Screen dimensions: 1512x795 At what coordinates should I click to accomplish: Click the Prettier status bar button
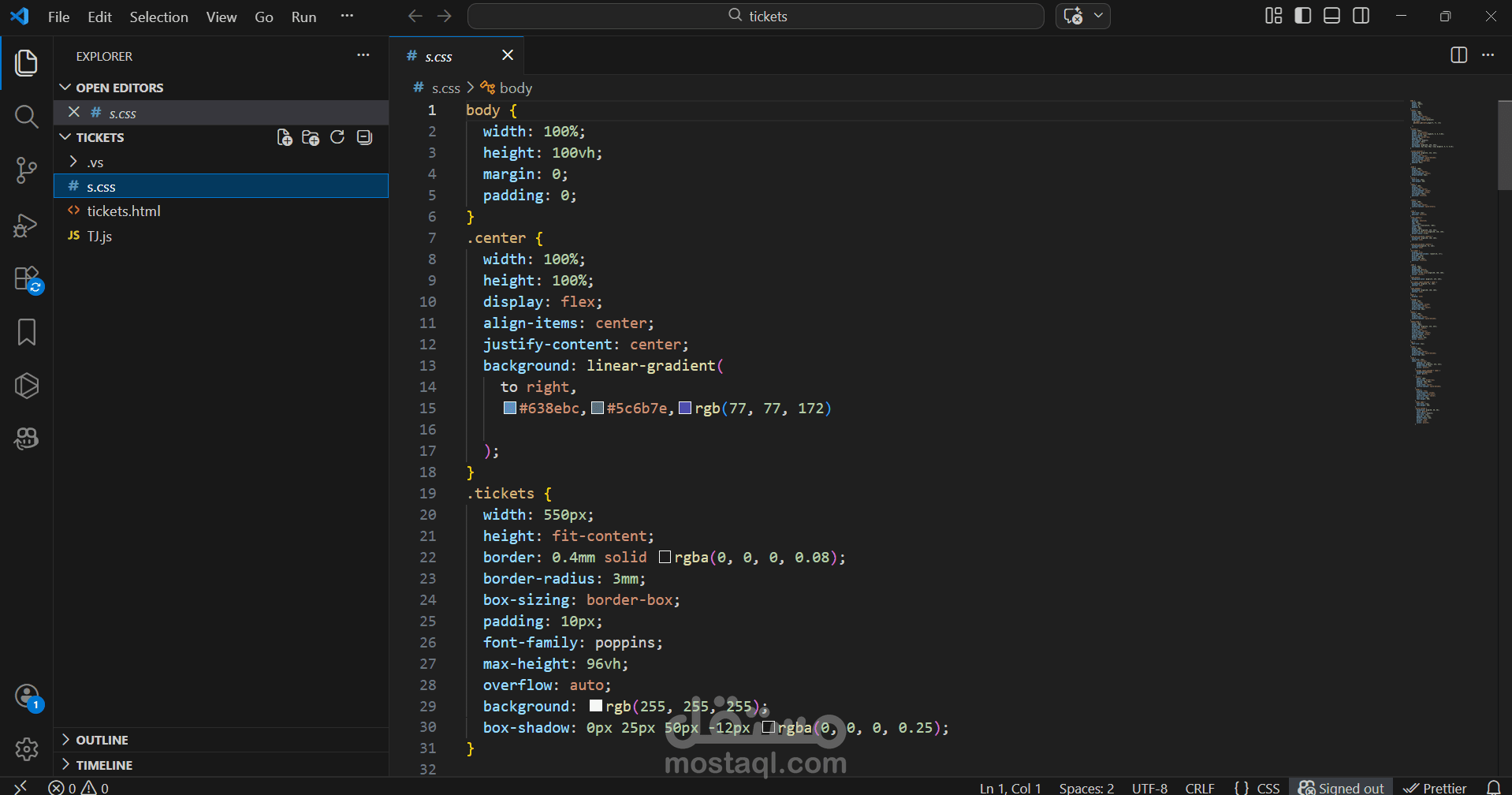(1436, 788)
